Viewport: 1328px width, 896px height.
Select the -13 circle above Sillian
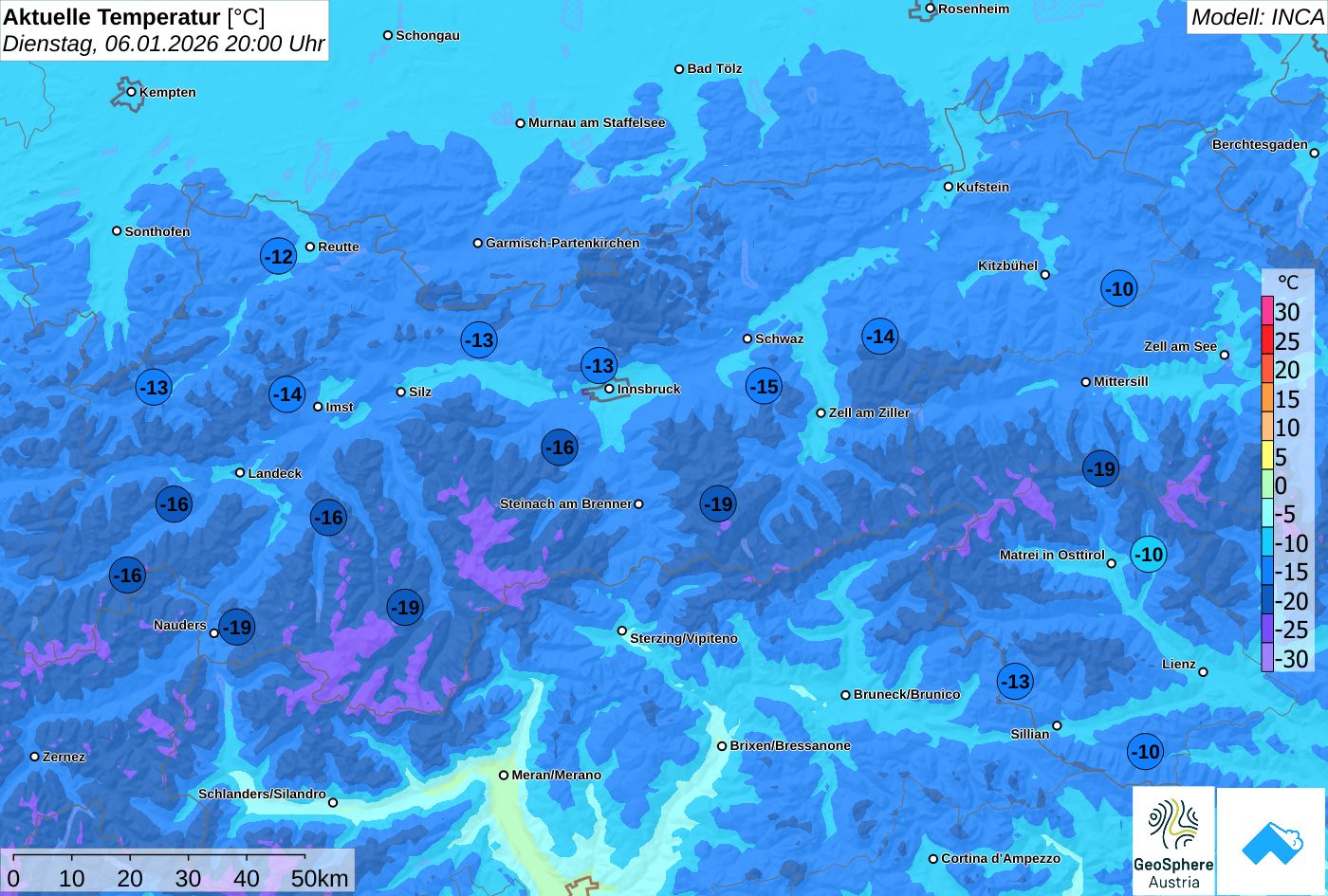pyautogui.click(x=1015, y=681)
